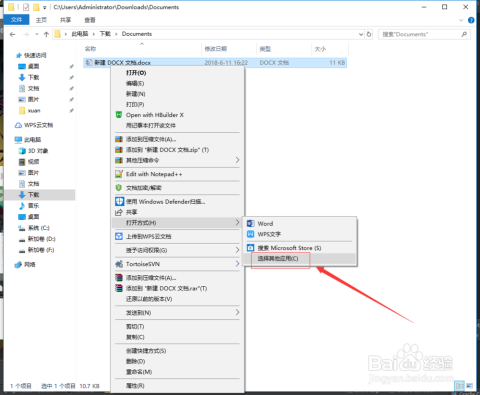Click the 文档加密/解密 green shield icon
The width and height of the screenshot is (480, 395).
point(119,188)
